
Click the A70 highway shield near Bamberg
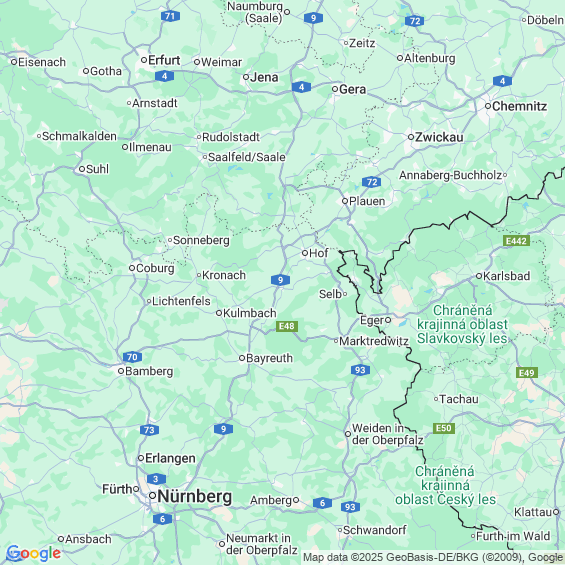point(132,357)
